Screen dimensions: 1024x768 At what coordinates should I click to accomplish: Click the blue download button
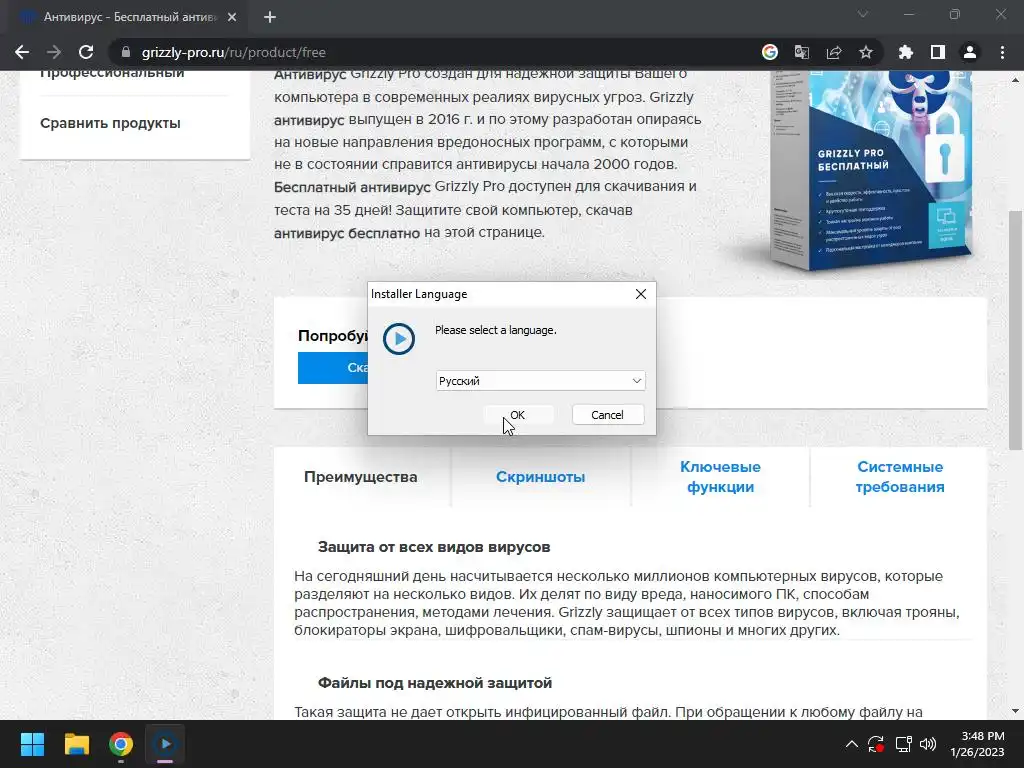(x=333, y=368)
